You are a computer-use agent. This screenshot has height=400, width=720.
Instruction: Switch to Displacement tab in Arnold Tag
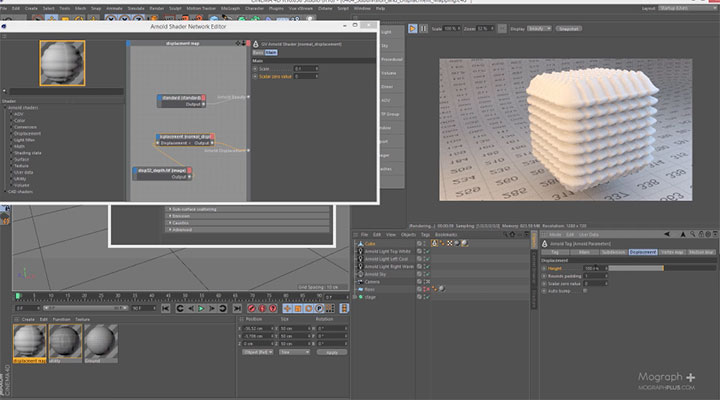pos(643,252)
